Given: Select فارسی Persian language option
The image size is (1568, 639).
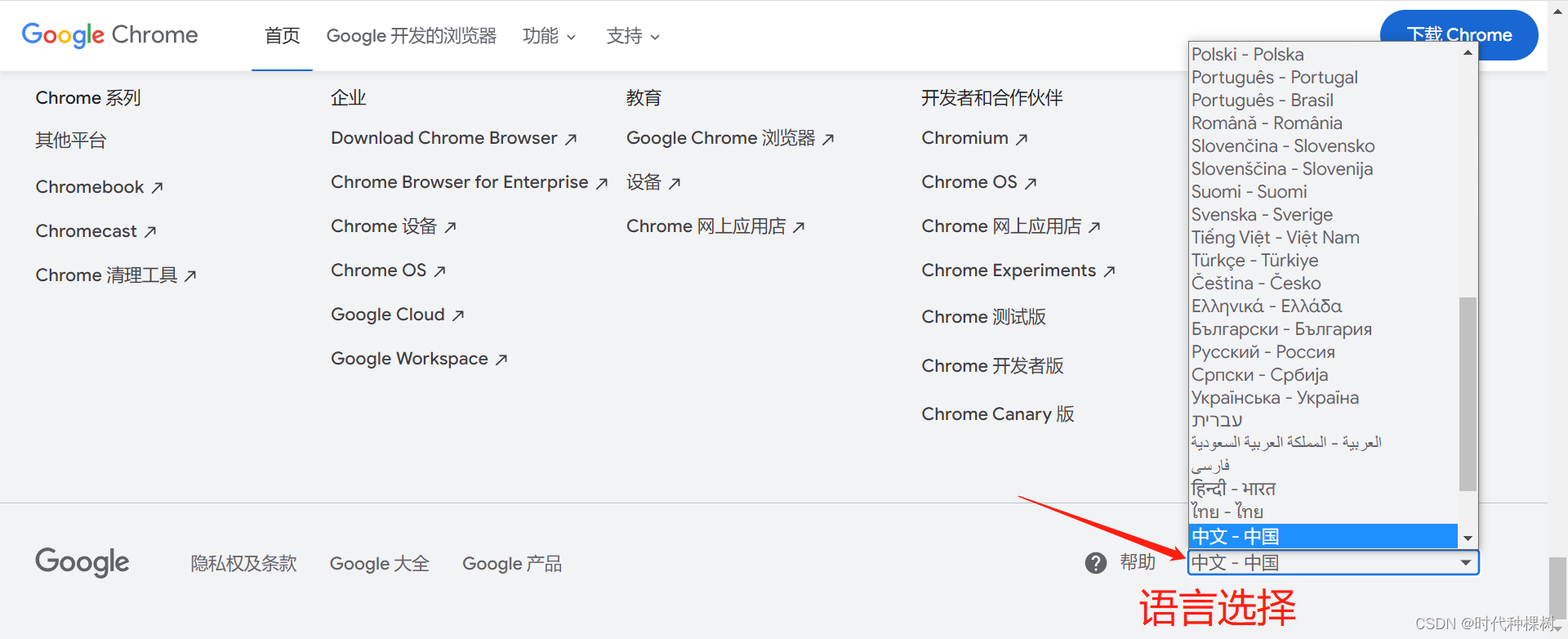Looking at the screenshot, I should [x=1324, y=466].
